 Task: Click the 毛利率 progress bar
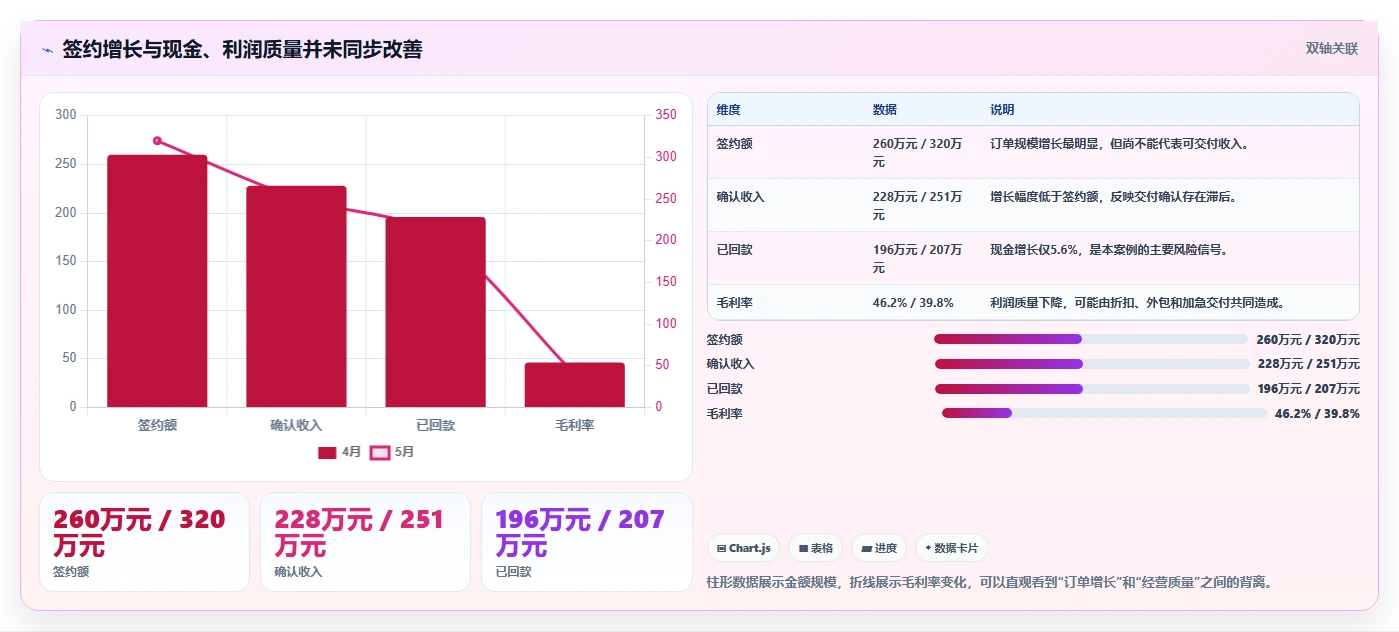(x=1104, y=413)
